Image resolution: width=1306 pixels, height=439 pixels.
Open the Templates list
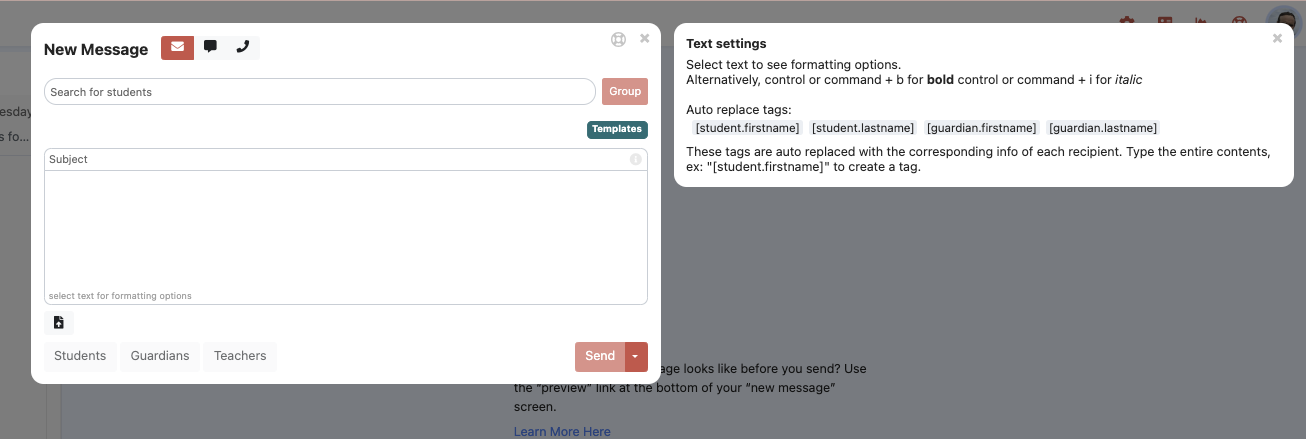(617, 130)
